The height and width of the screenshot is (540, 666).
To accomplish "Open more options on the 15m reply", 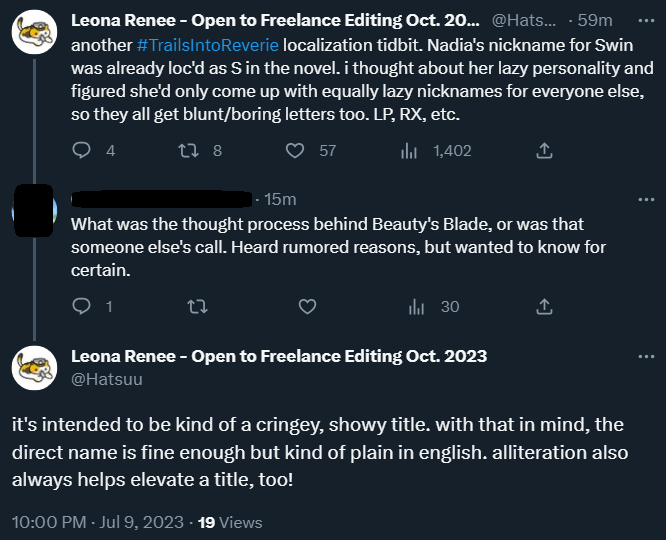I will tap(646, 199).
